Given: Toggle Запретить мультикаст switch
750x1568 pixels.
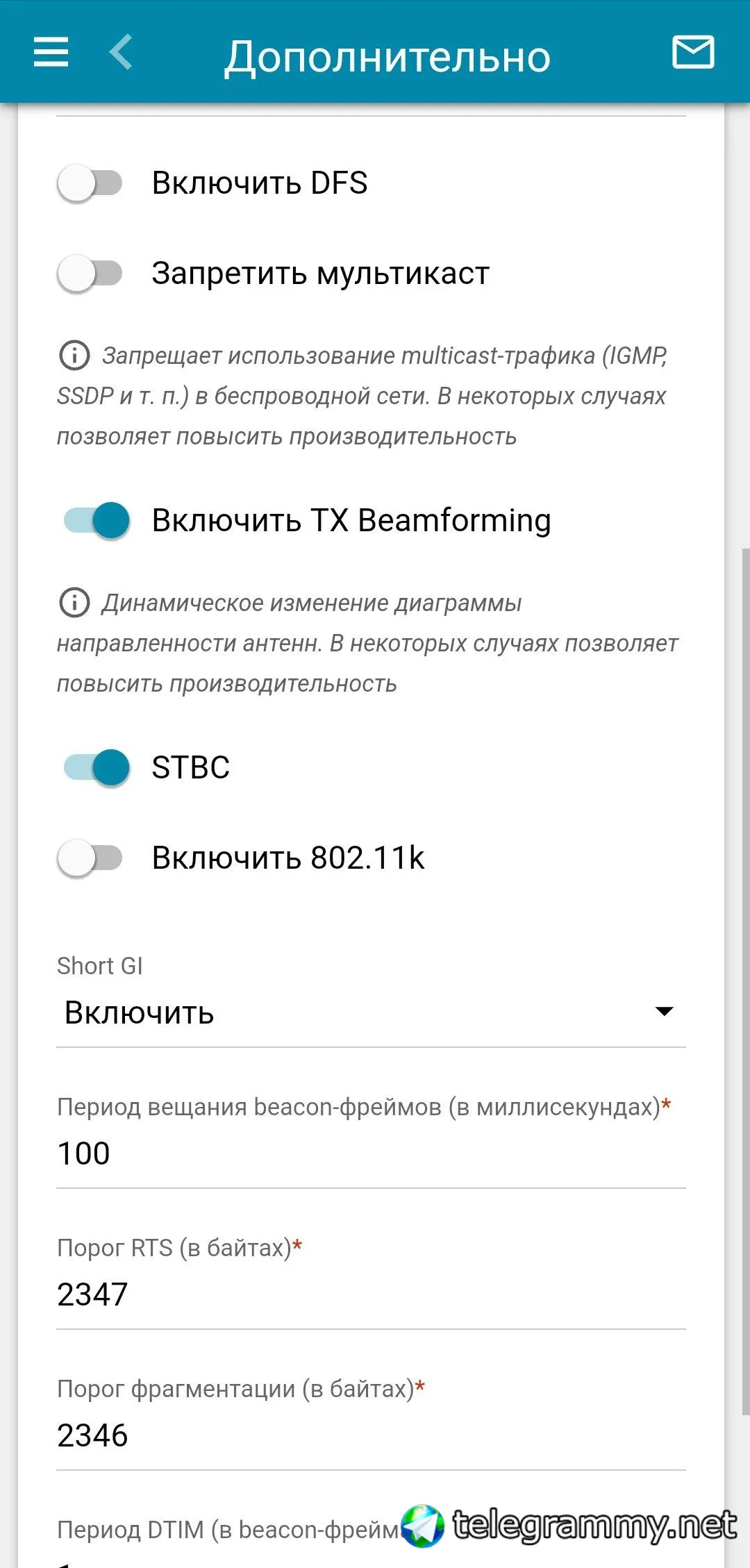Looking at the screenshot, I should click(90, 274).
